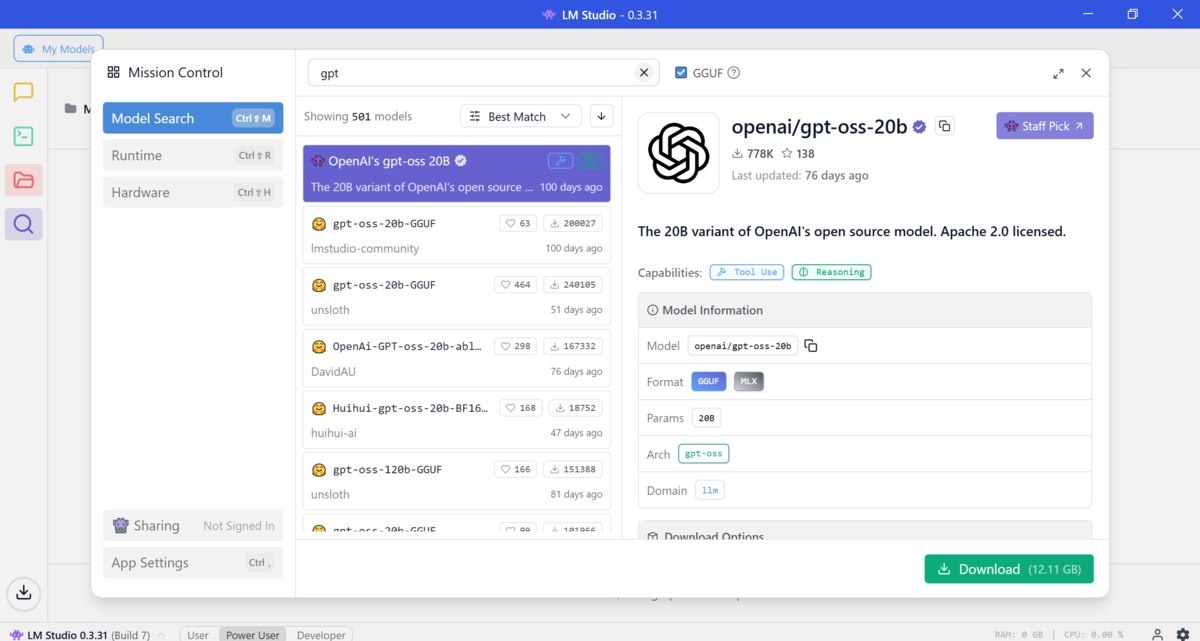
Task: Clear the gpt search text
Action: click(644, 73)
